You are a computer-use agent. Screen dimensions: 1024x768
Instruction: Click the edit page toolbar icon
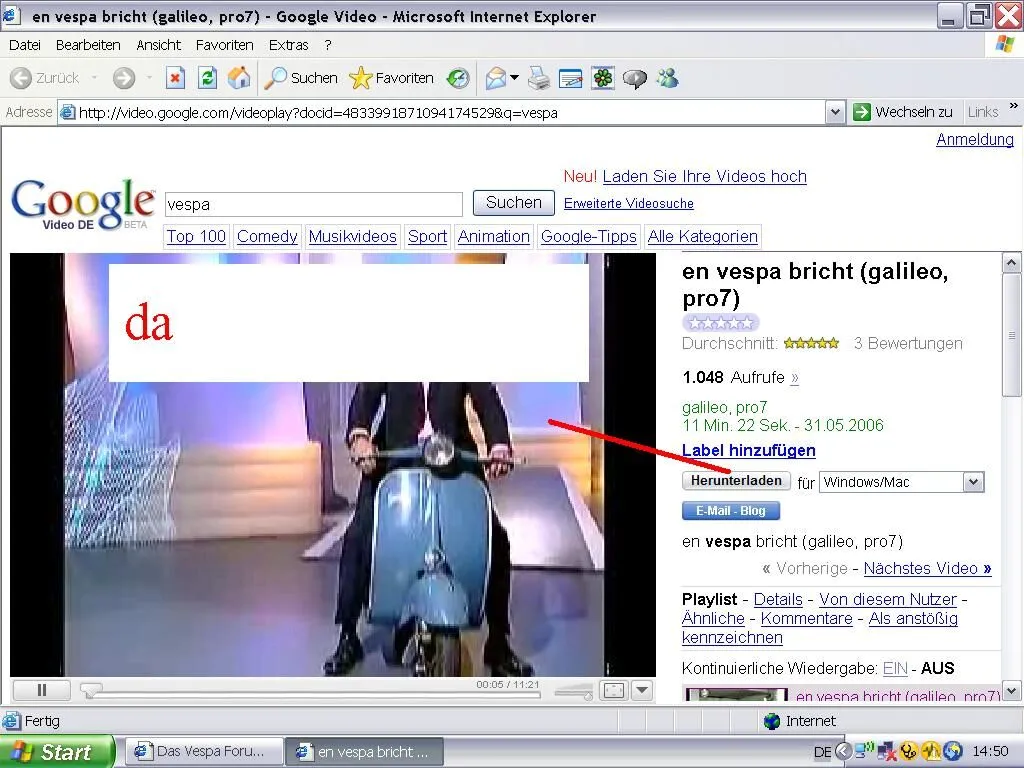click(570, 78)
